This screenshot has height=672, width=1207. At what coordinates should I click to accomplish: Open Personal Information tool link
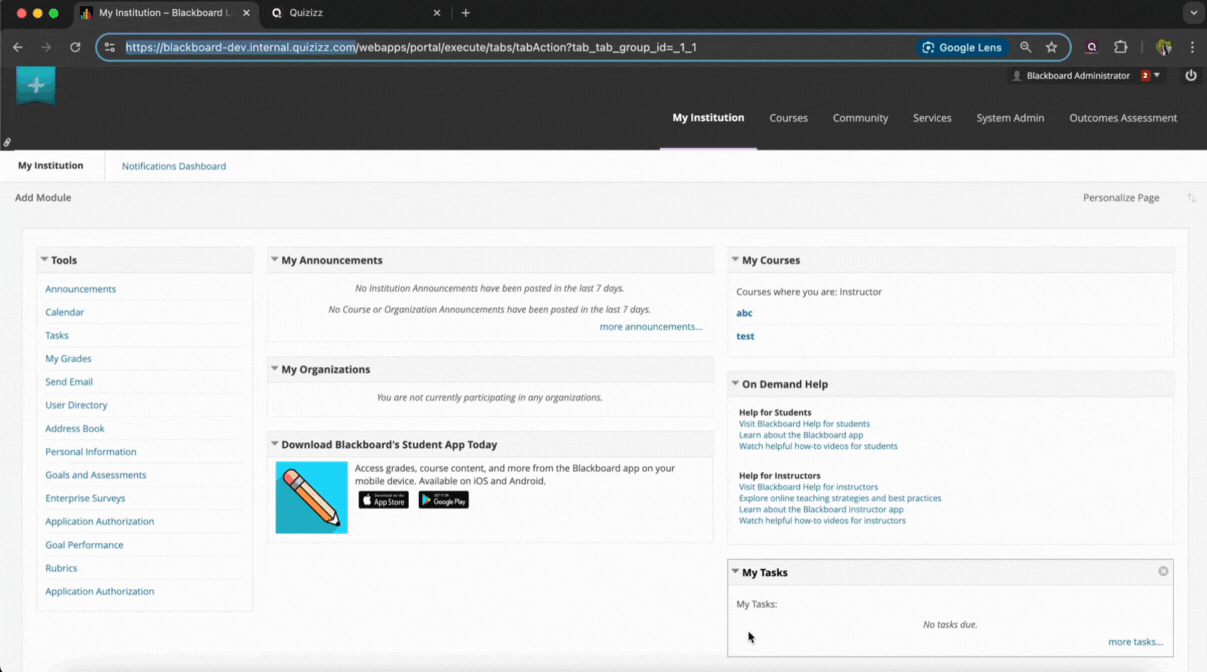91,452
